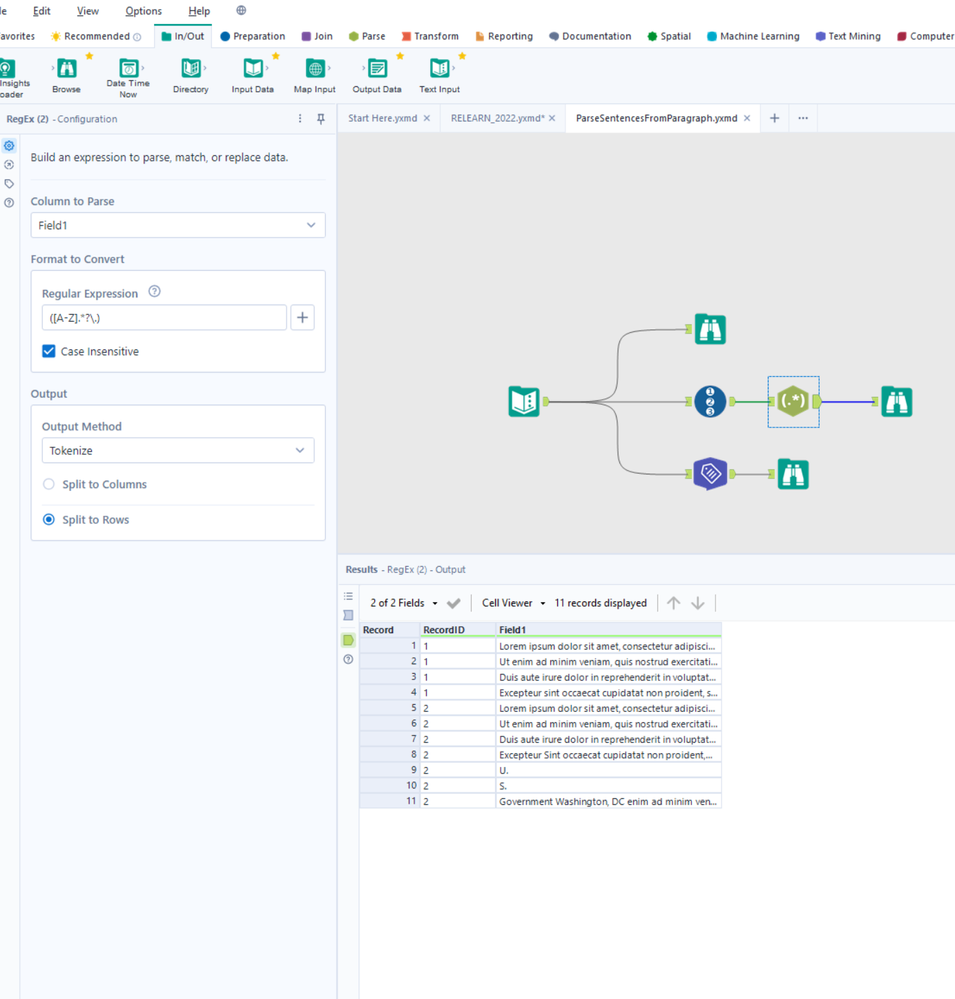
Task: Switch to the Spatial tool category
Action: click(x=669, y=36)
